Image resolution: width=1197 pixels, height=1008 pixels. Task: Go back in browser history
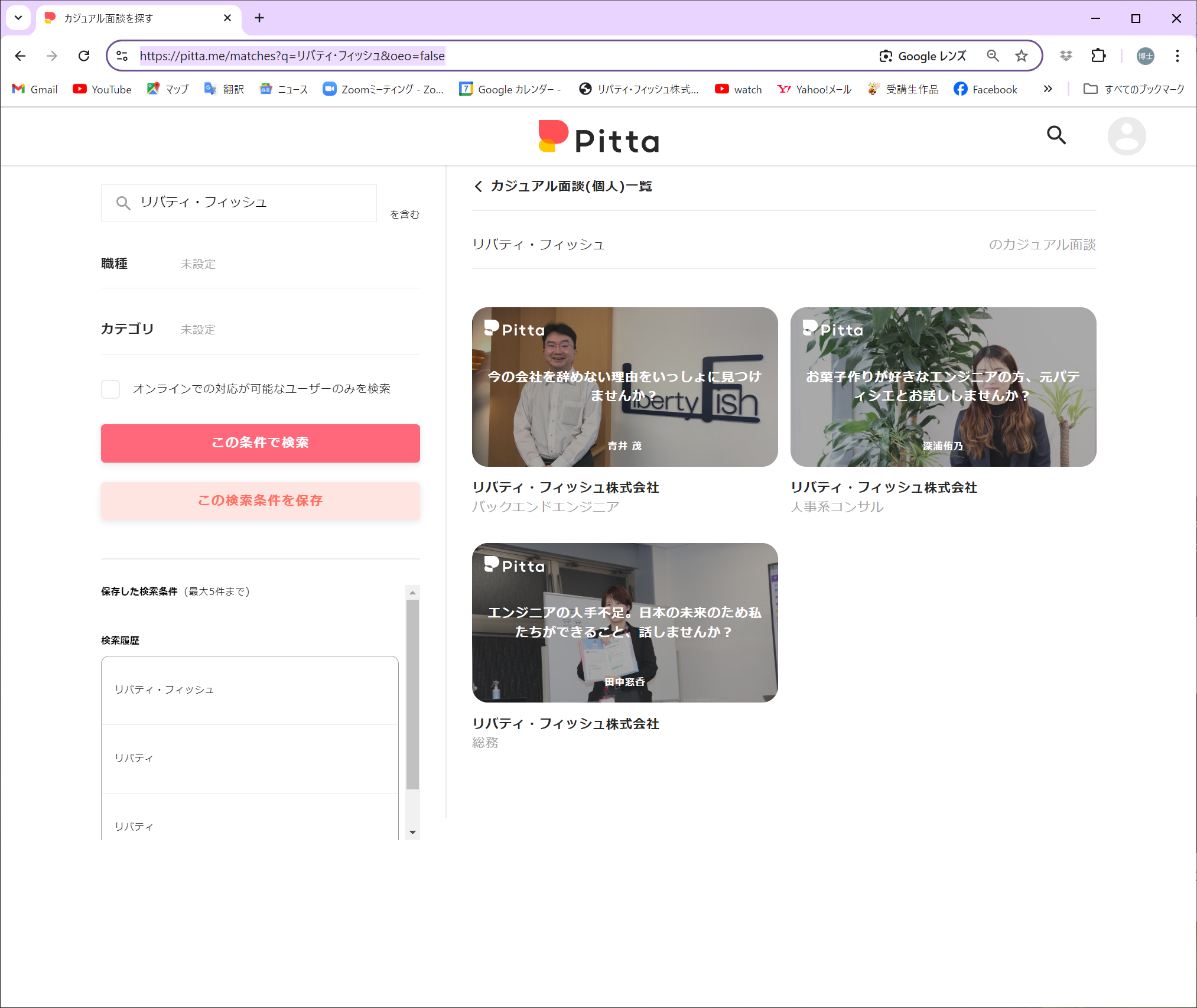pyautogui.click(x=20, y=56)
